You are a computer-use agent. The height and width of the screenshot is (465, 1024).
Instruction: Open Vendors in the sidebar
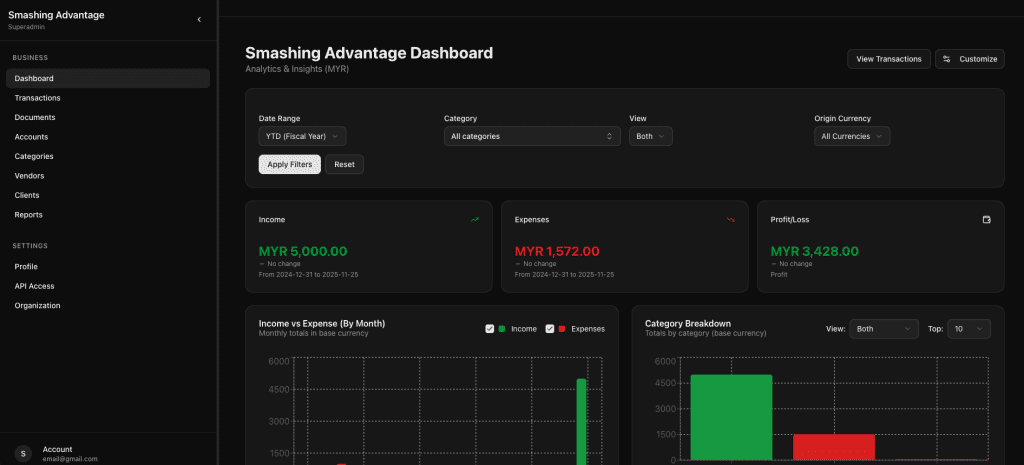coord(108,176)
